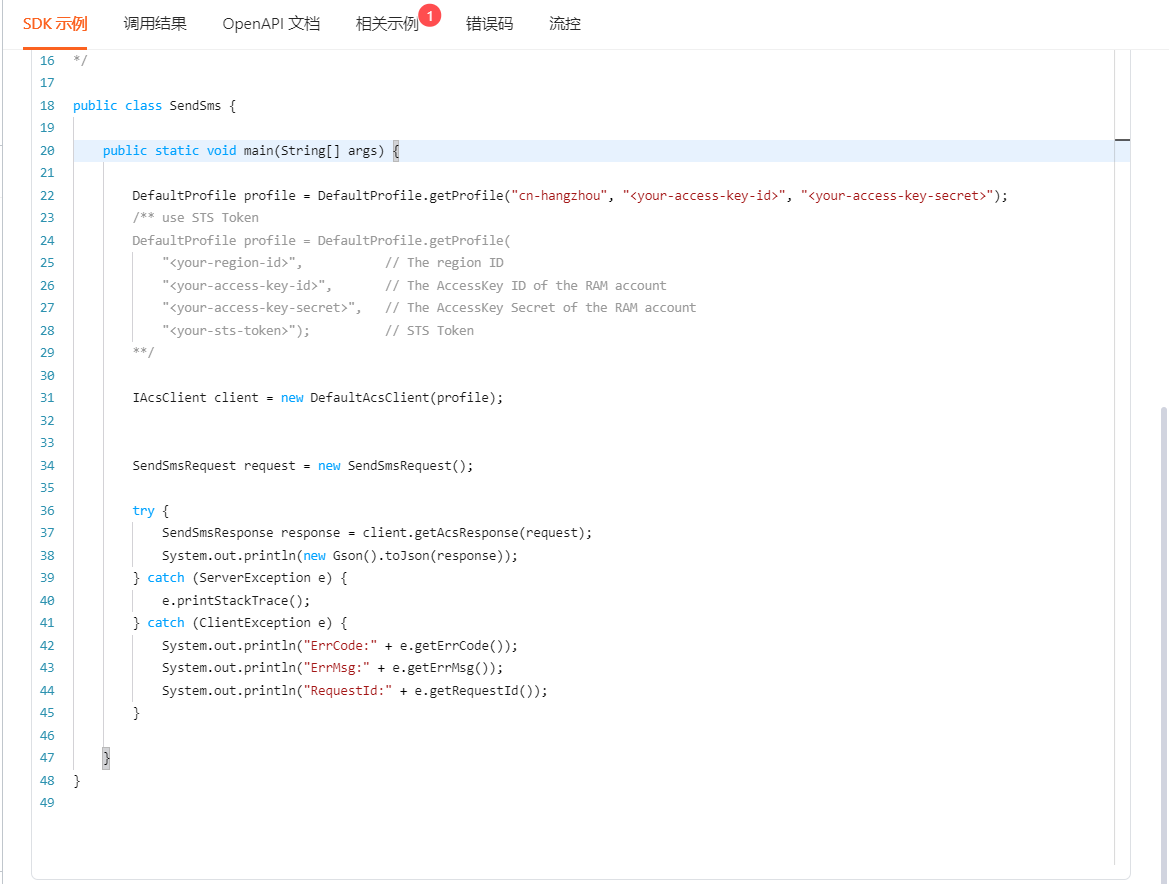This screenshot has height=884, width=1169.
Task: Click "<your-access-key-id>" string on line 22
Action: pyautogui.click(x=704, y=196)
